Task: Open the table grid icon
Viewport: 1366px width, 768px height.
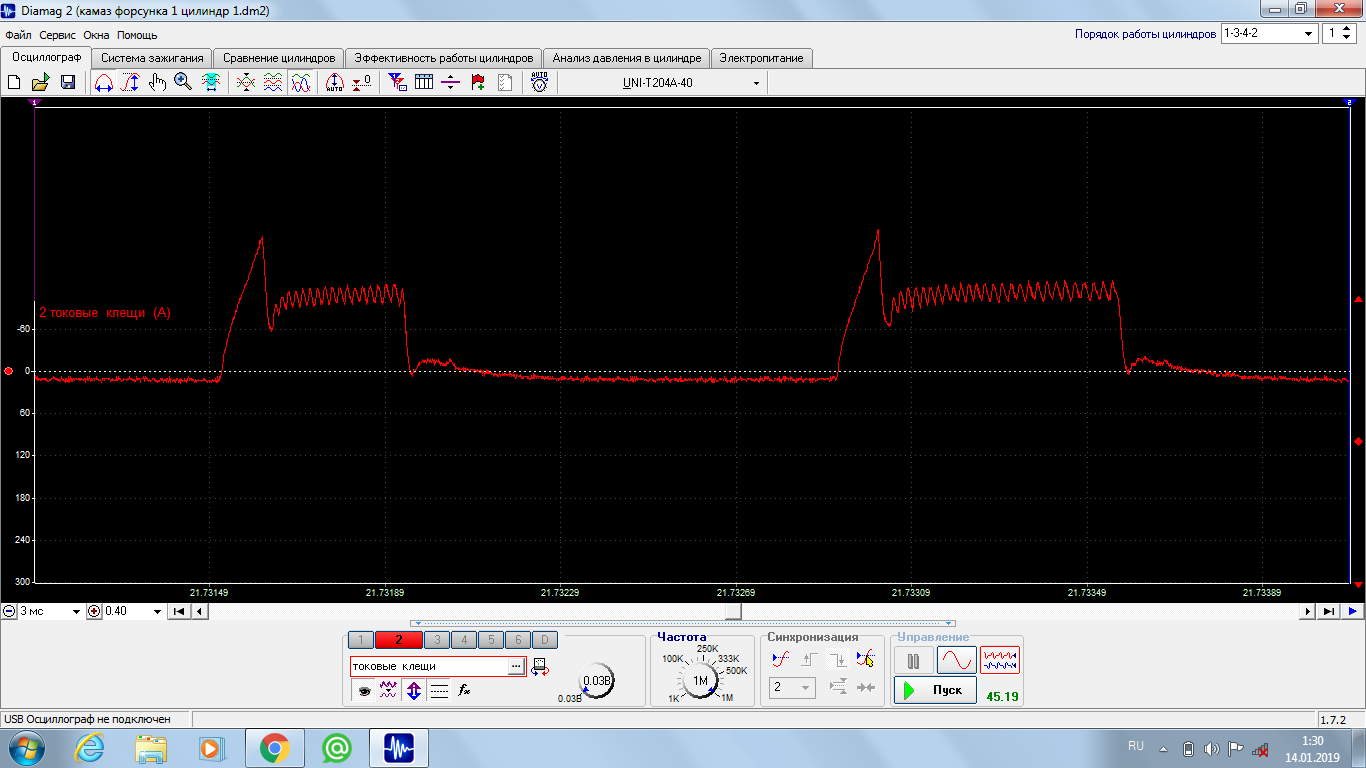Action: [x=424, y=83]
